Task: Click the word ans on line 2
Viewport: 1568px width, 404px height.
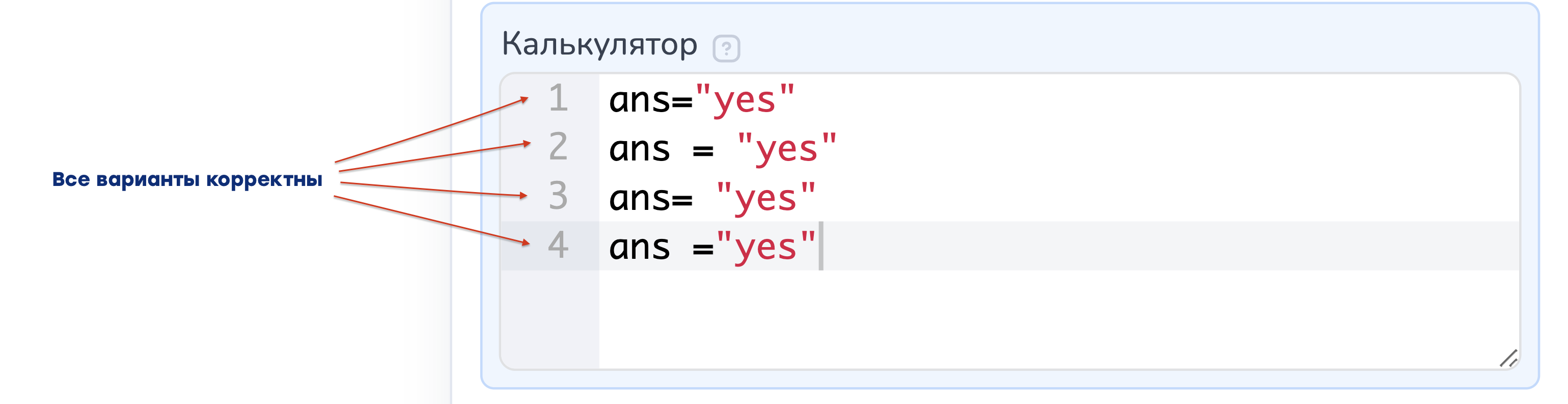Action: pos(640,150)
